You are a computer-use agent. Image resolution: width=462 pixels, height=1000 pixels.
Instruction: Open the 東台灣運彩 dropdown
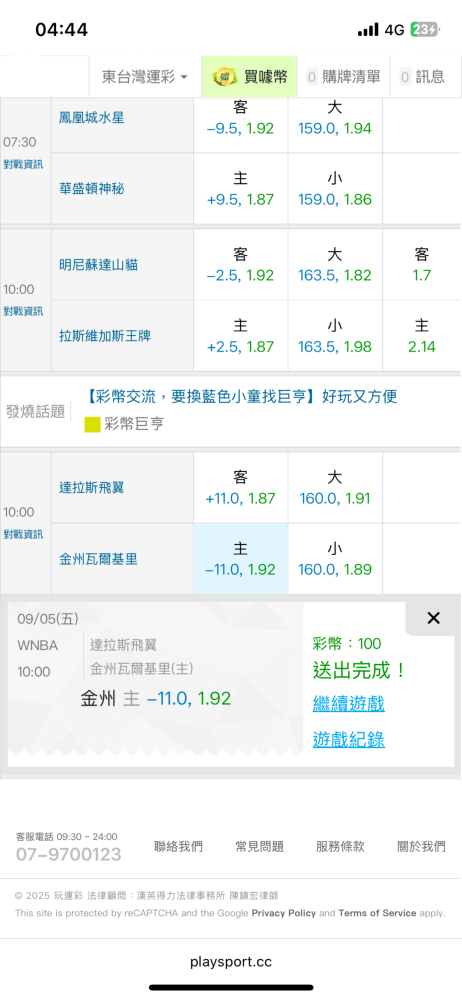coord(145,77)
